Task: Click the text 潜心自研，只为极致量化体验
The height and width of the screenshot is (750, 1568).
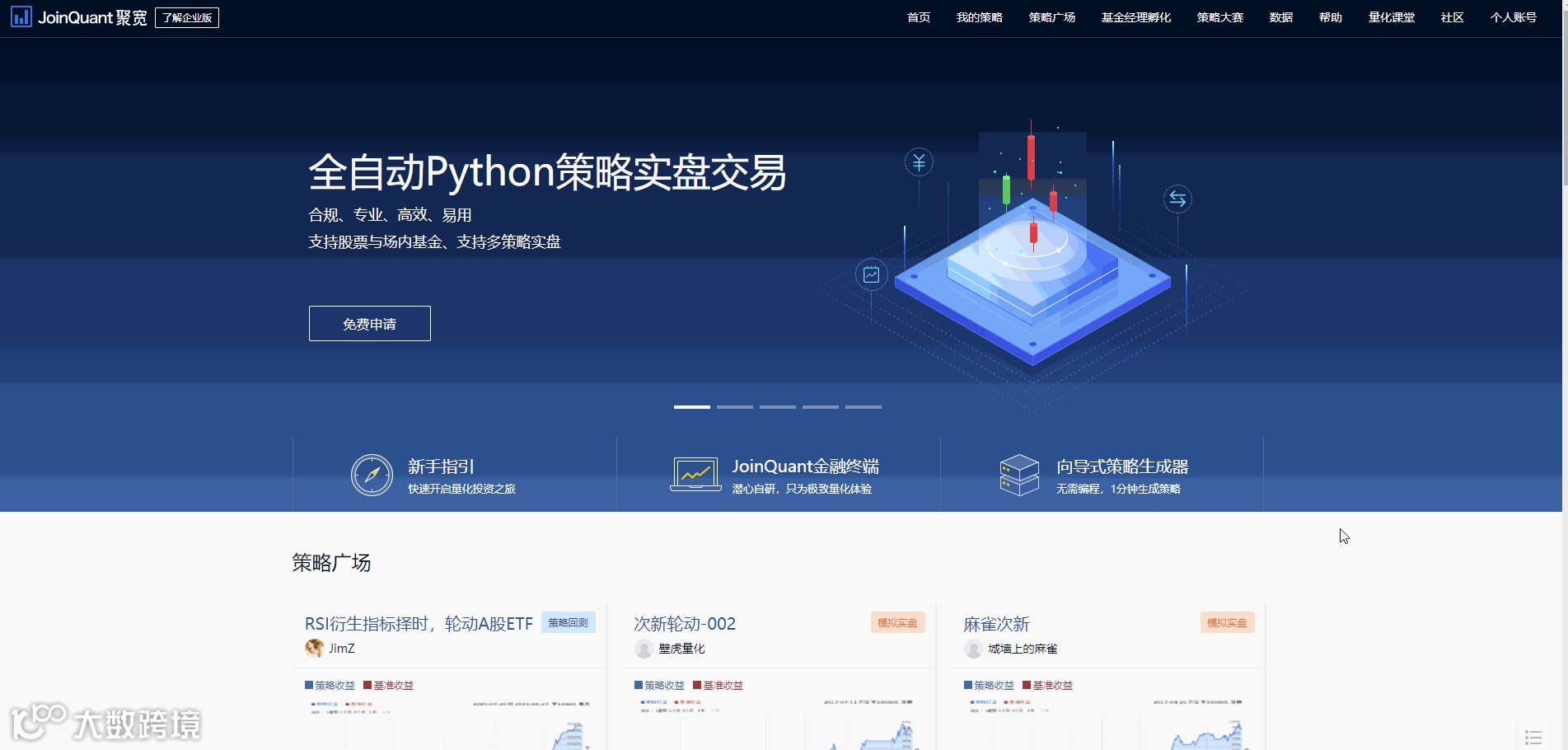Action: click(802, 490)
